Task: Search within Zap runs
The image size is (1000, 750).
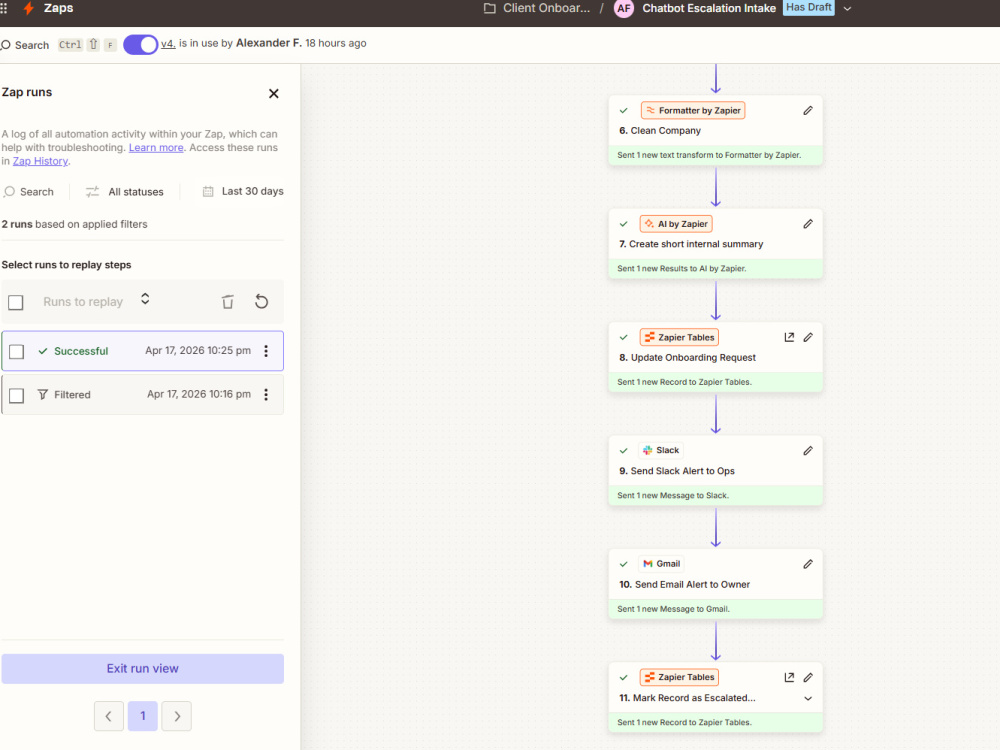Action: [x=29, y=192]
